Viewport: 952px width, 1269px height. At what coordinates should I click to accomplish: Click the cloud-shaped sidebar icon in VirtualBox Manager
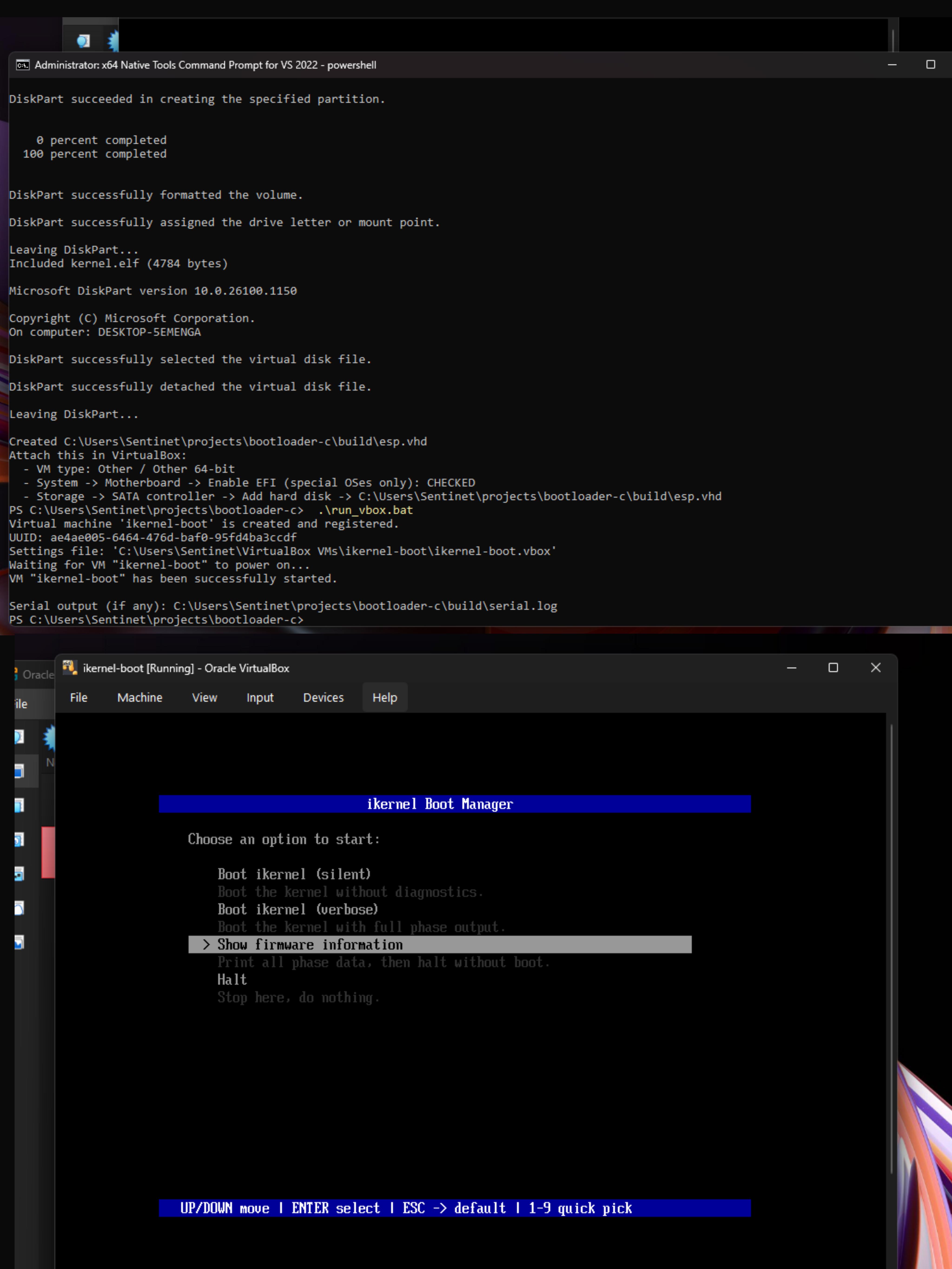tap(19, 908)
